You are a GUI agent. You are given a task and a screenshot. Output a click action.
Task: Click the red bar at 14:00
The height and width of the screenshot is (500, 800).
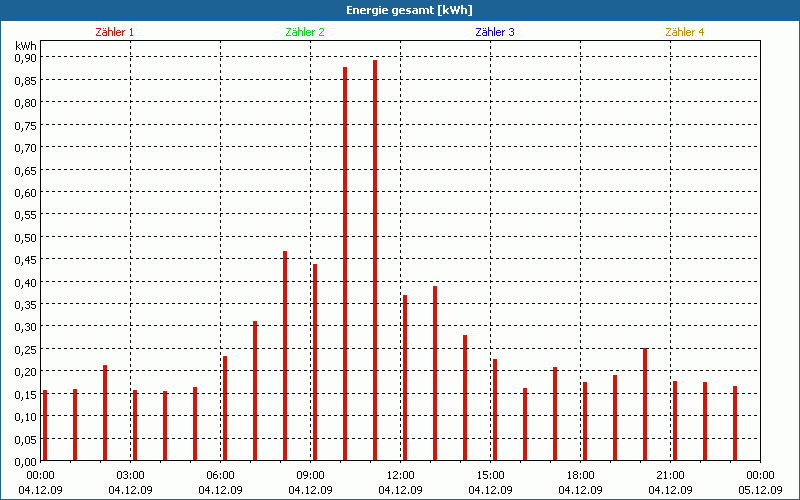[465, 398]
